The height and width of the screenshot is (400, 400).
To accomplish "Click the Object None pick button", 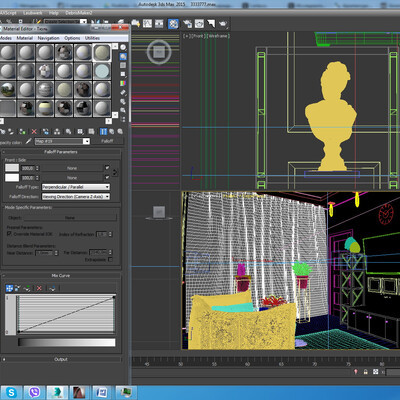I will click(x=70, y=218).
